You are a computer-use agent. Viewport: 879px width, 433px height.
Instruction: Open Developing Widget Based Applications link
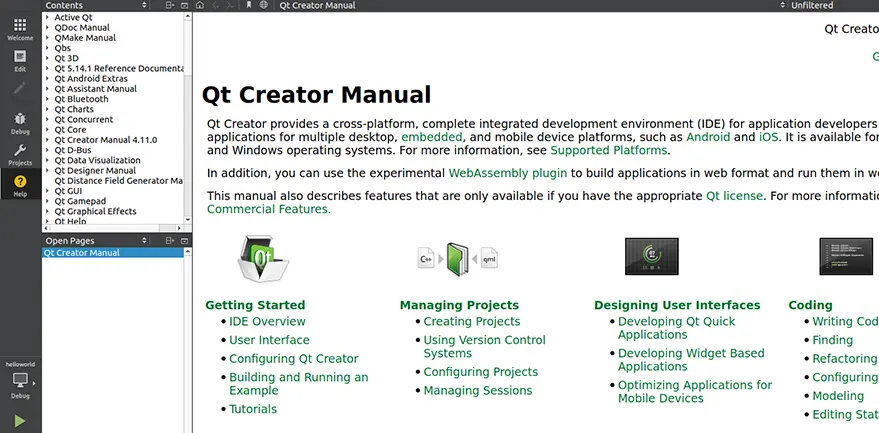[691, 360]
